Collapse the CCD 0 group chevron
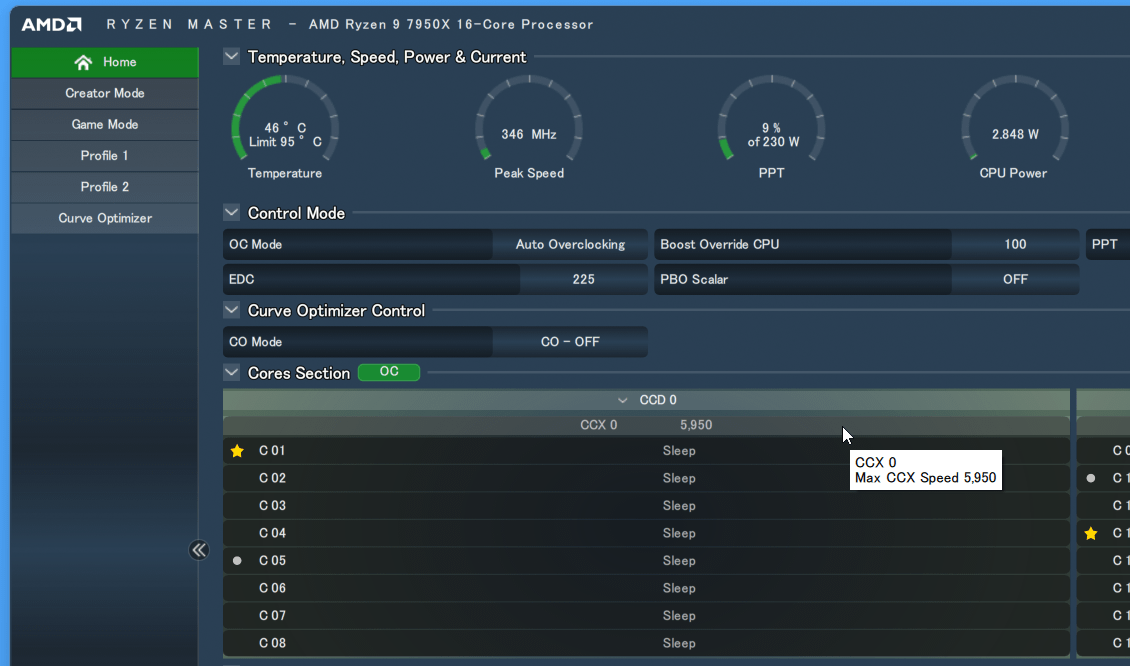The width and height of the screenshot is (1130, 666). [623, 400]
